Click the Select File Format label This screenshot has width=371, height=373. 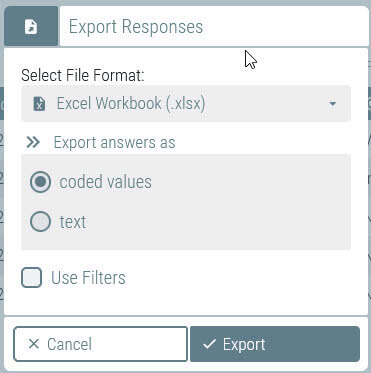tap(83, 75)
